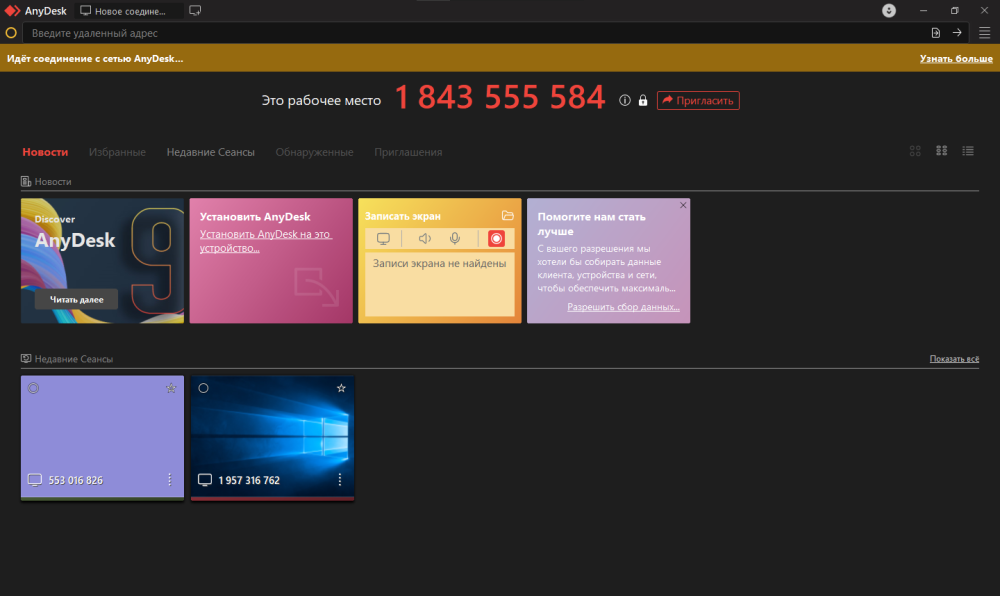The image size is (1000, 596).
Task: Click the Пригласить button
Action: 698,100
